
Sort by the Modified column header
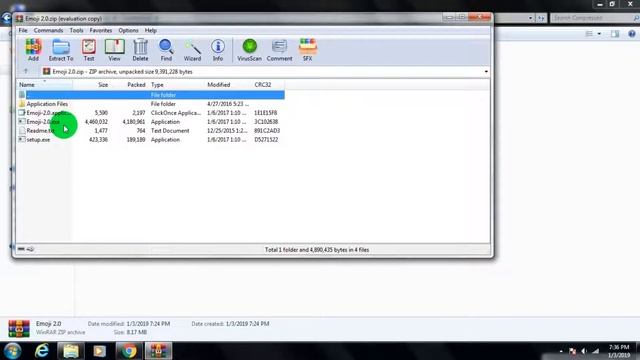228,85
